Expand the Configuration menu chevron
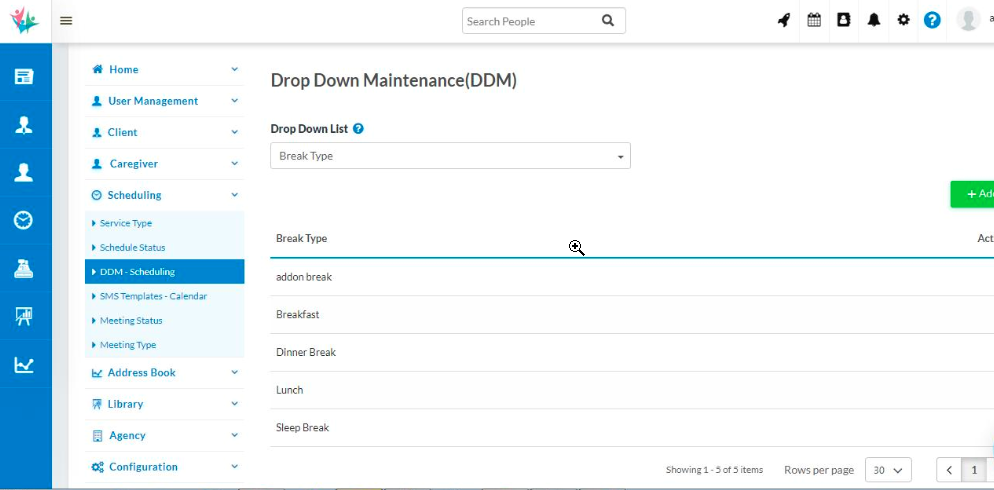 [x=235, y=467]
